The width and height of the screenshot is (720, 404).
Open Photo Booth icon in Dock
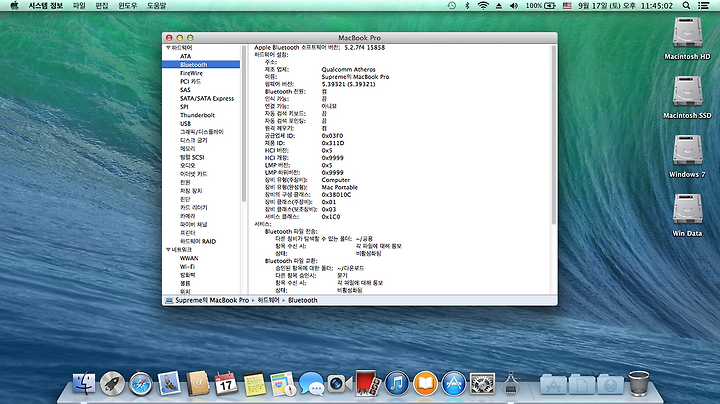pos(368,383)
